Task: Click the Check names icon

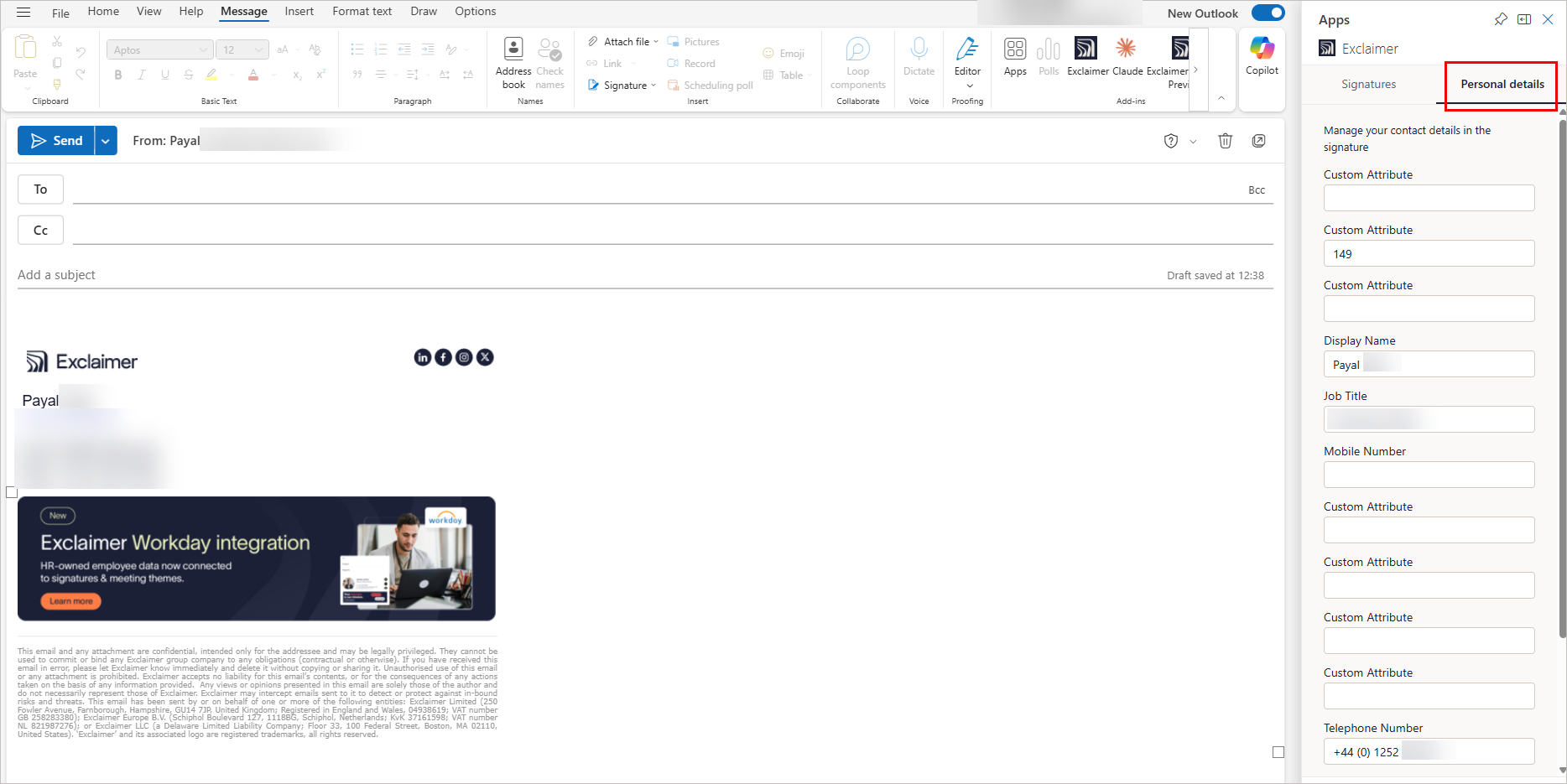Action: pos(550,63)
